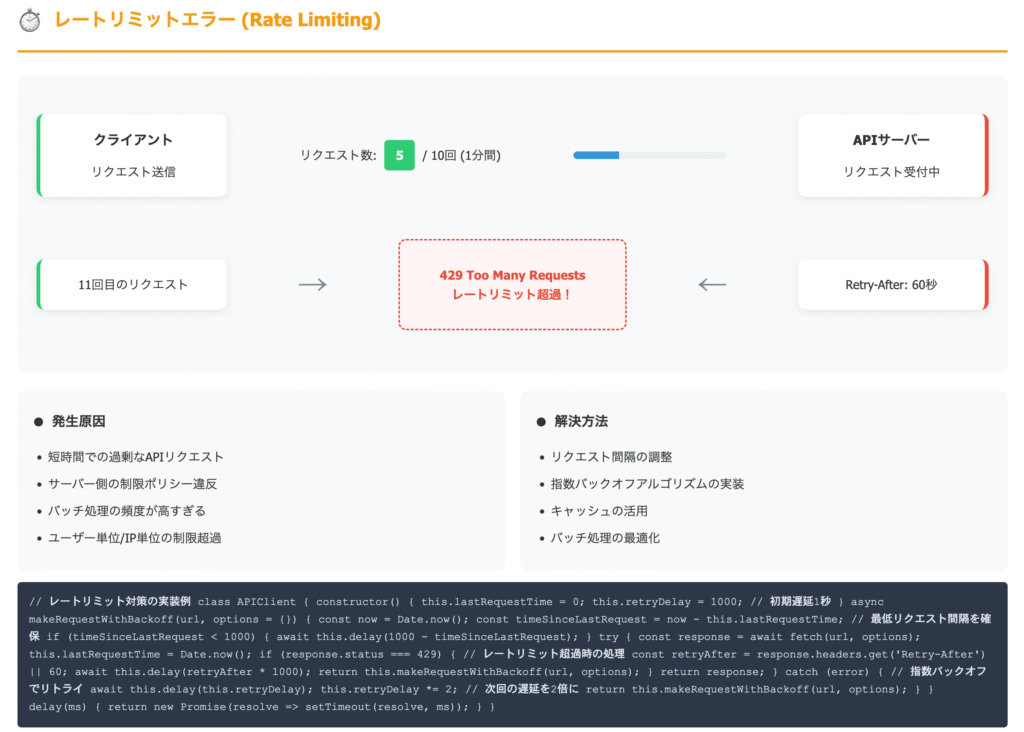1024x732 pixels.
Task: Click the black bullet icon next to 解決方法
Action: point(541,422)
